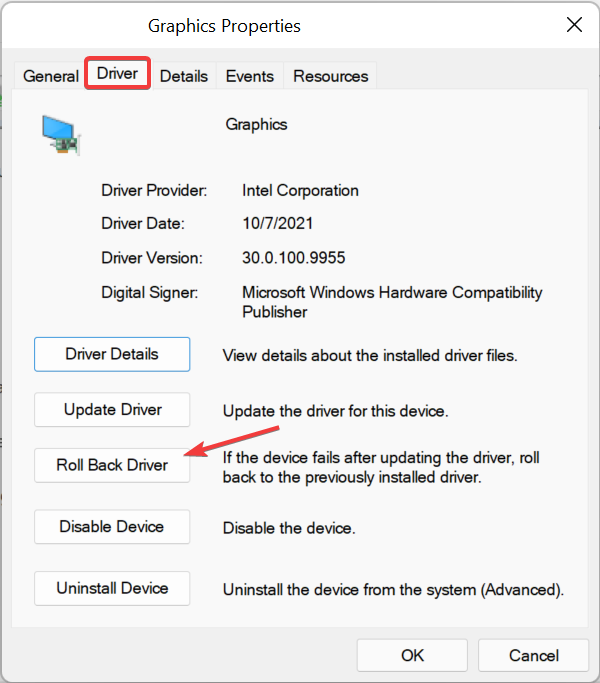Image resolution: width=600 pixels, height=683 pixels.
Task: Click the Intel Corporation provider value
Action: tap(300, 191)
